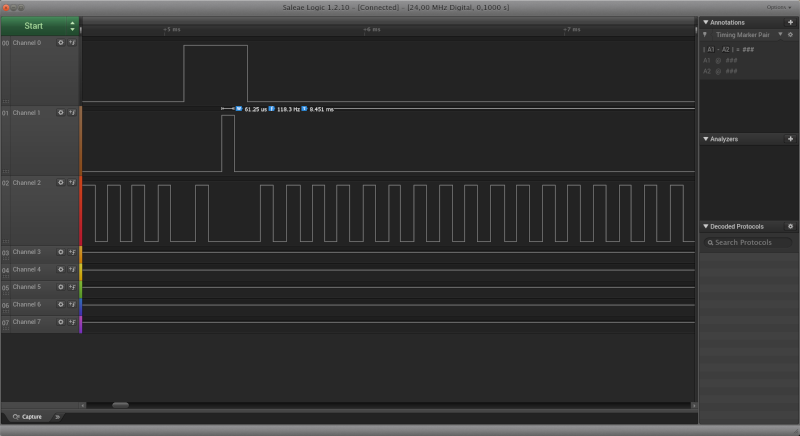Collapse the Analyzers panel
Viewport: 800px width, 436px height.
[x=704, y=139]
